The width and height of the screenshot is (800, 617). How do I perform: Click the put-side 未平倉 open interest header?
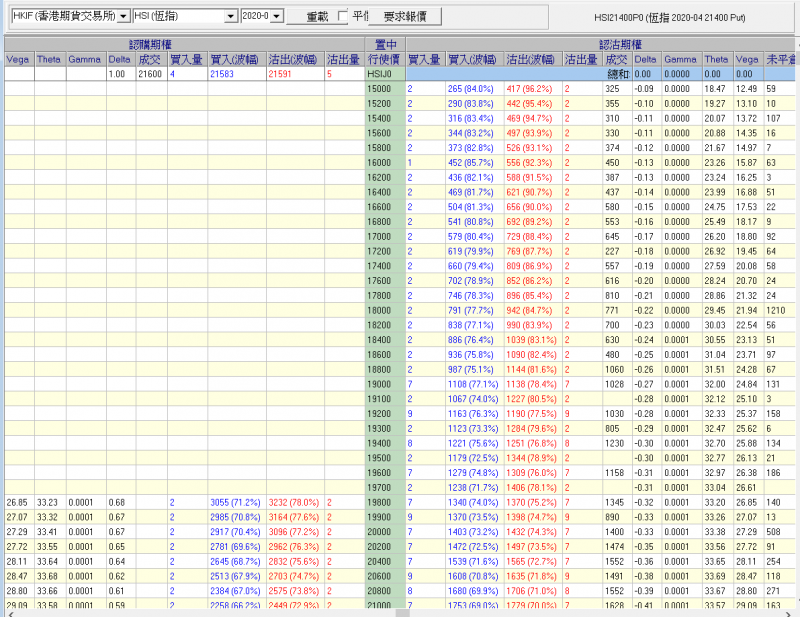(780, 60)
